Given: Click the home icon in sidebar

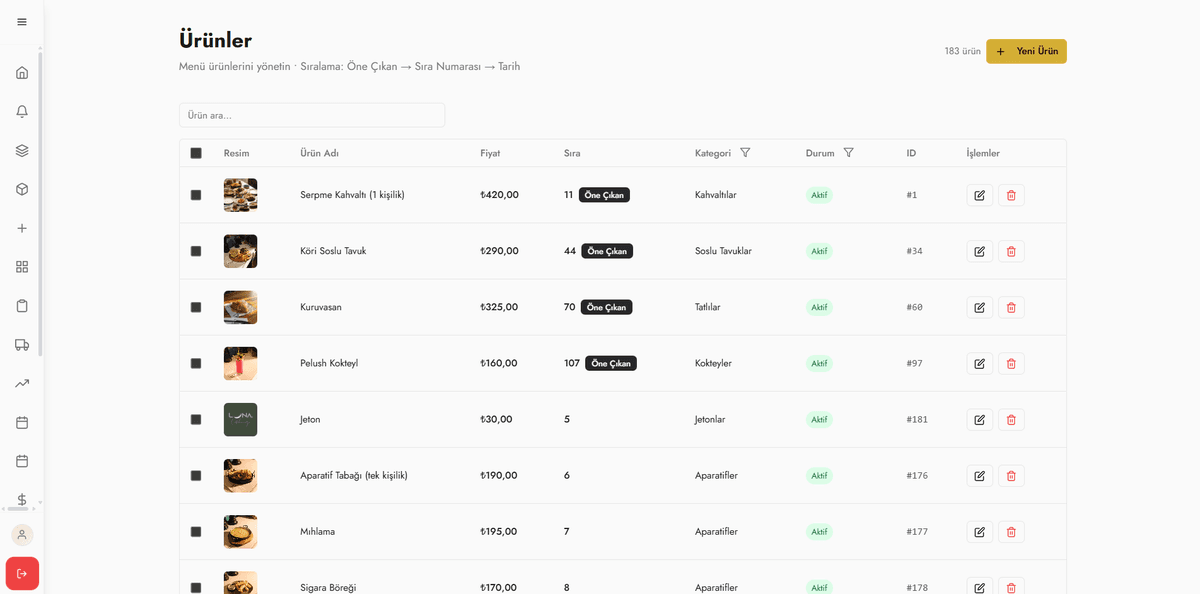Looking at the screenshot, I should tap(22, 72).
